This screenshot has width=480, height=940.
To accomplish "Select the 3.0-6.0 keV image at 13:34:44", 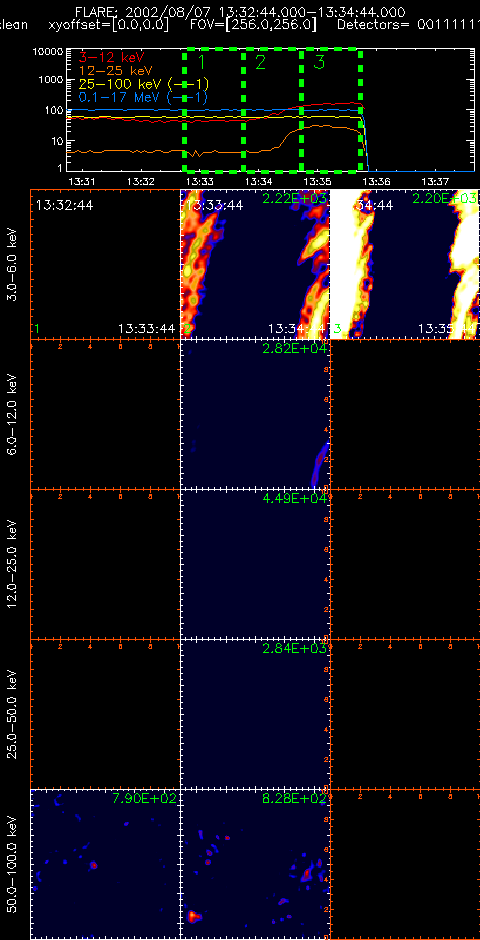I will coord(405,264).
